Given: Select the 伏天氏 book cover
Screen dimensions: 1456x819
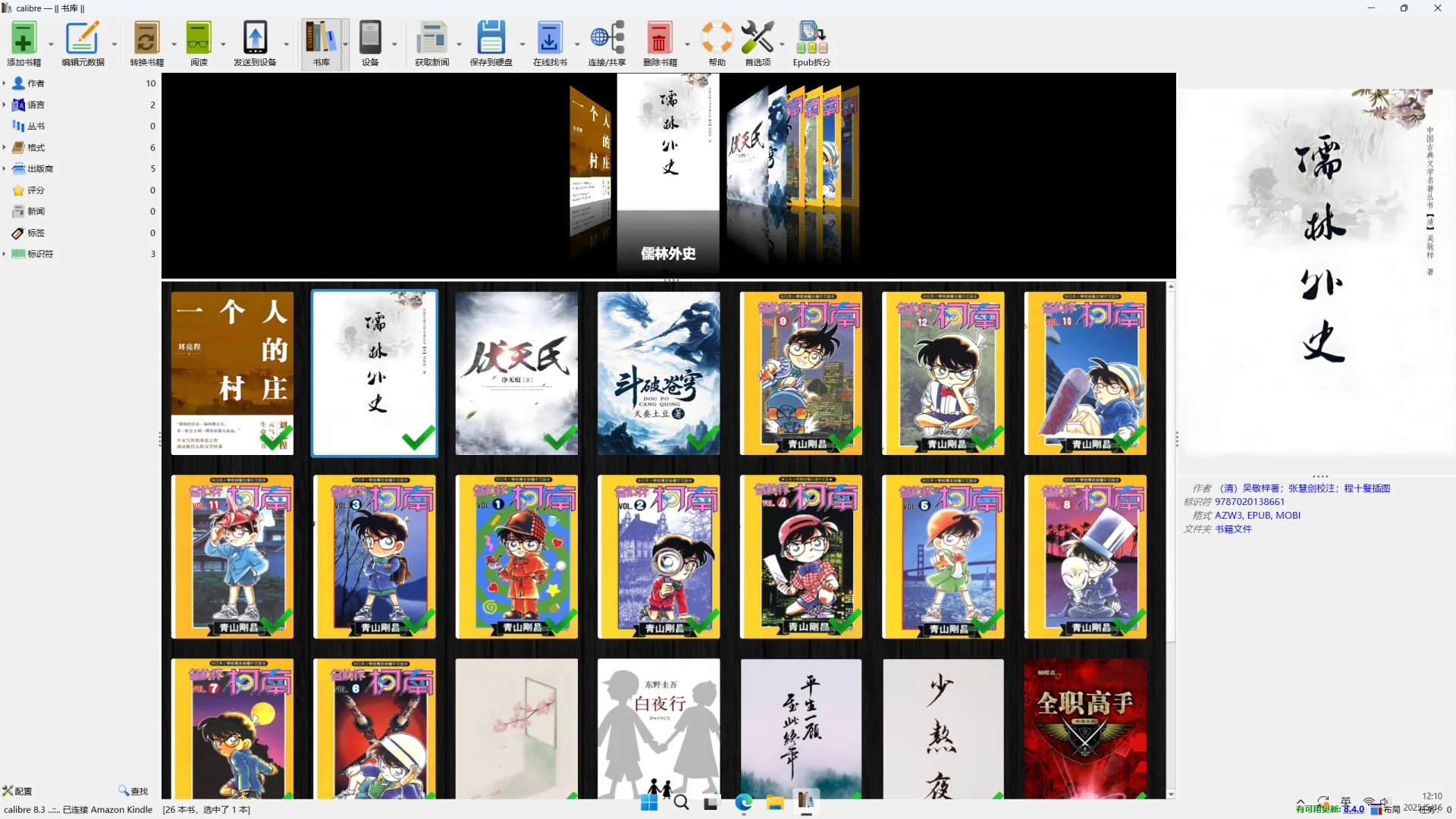Looking at the screenshot, I should pos(516,373).
